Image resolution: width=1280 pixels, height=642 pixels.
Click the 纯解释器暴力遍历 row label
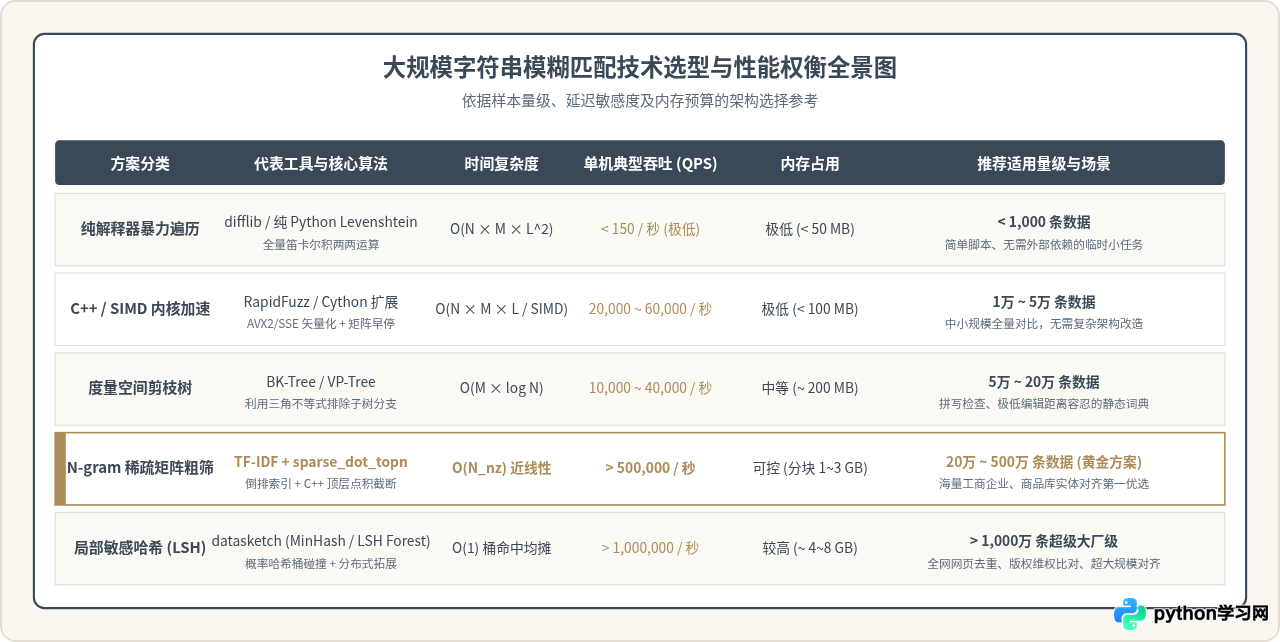(140, 229)
